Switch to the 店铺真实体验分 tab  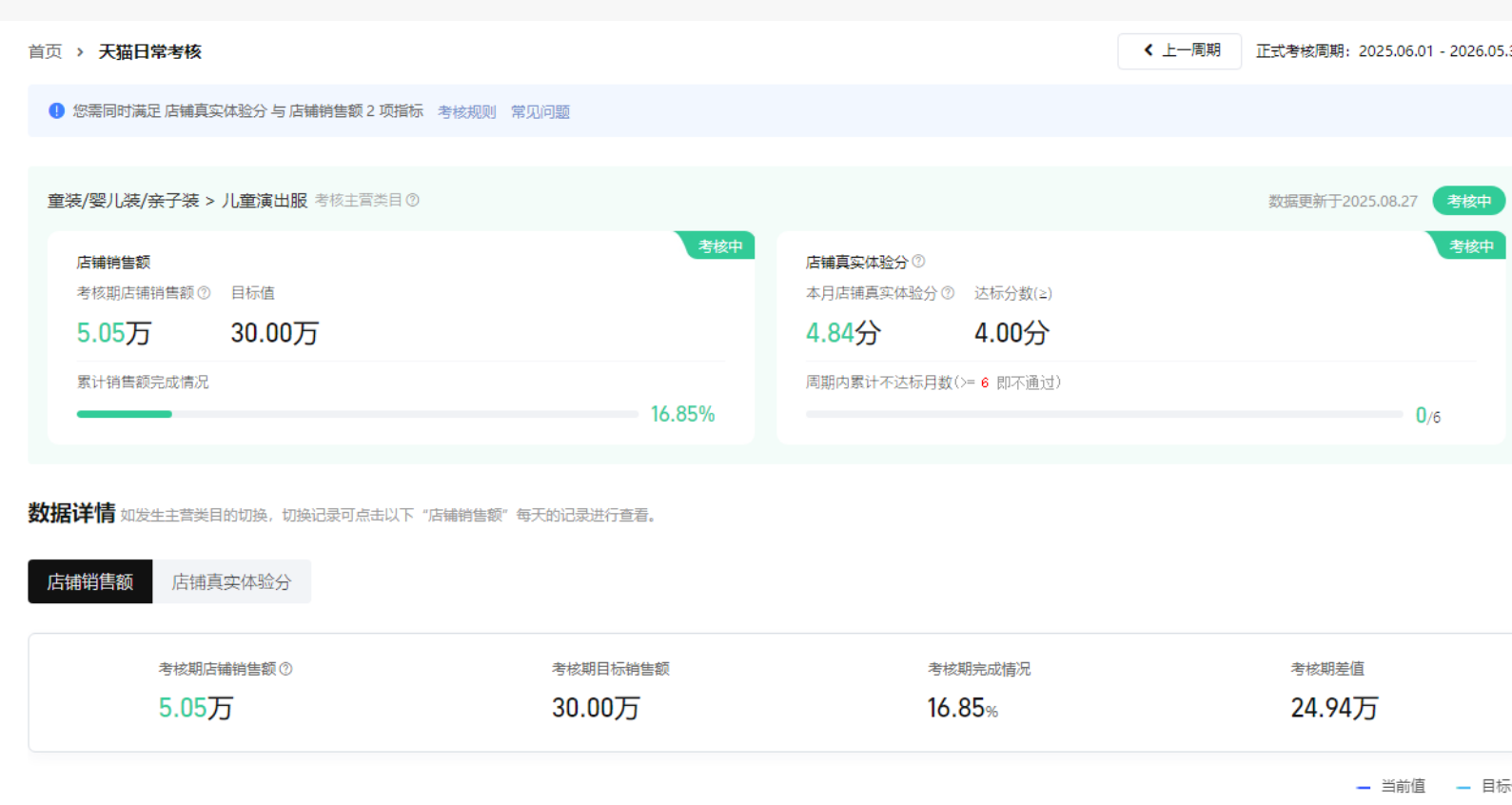coord(231,581)
